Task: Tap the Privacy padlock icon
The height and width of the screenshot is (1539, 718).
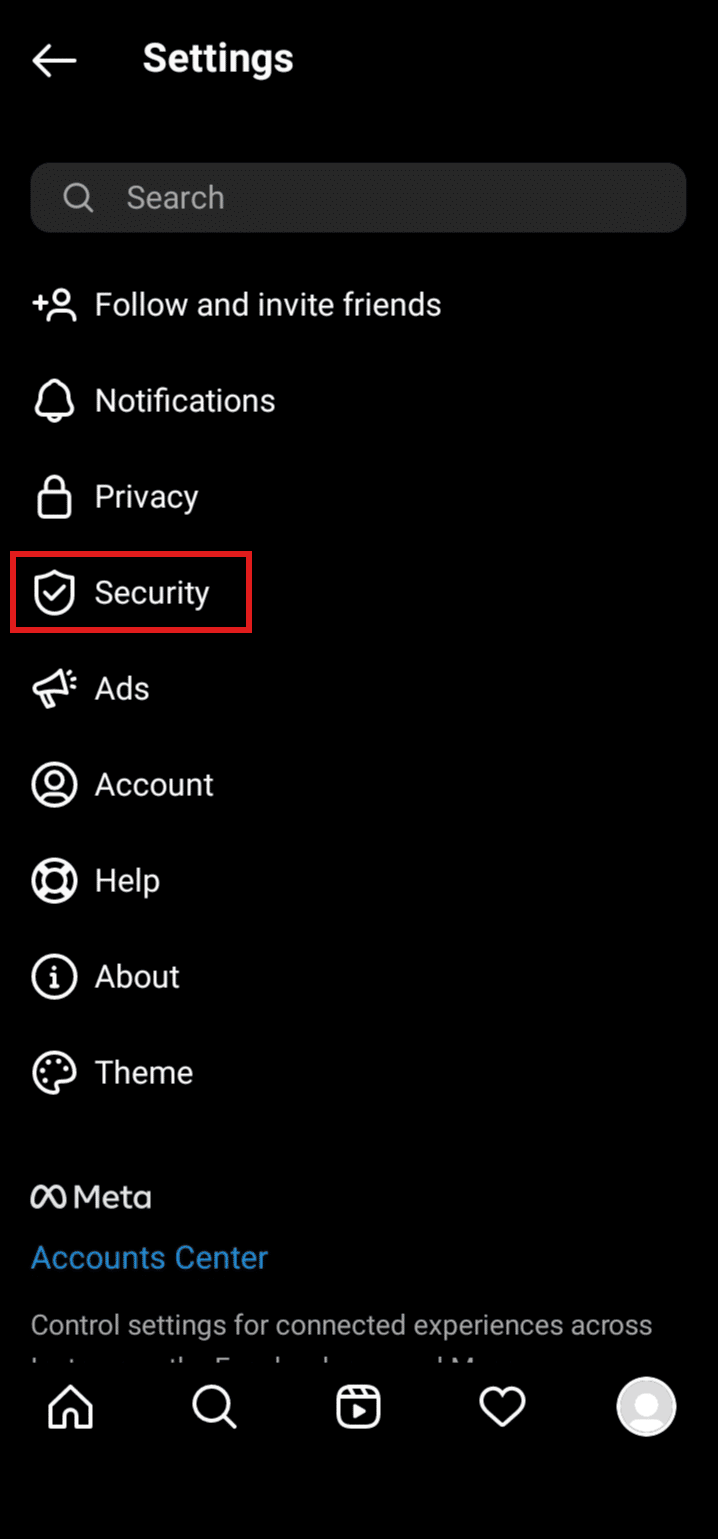Action: coord(54,497)
